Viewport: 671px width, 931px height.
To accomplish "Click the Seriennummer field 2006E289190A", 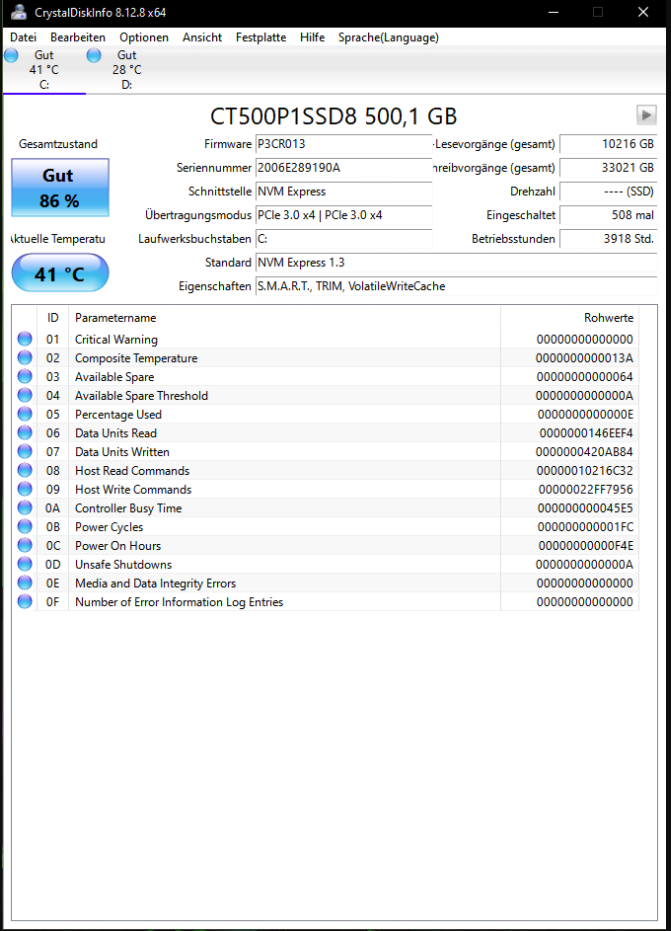I will click(x=344, y=167).
